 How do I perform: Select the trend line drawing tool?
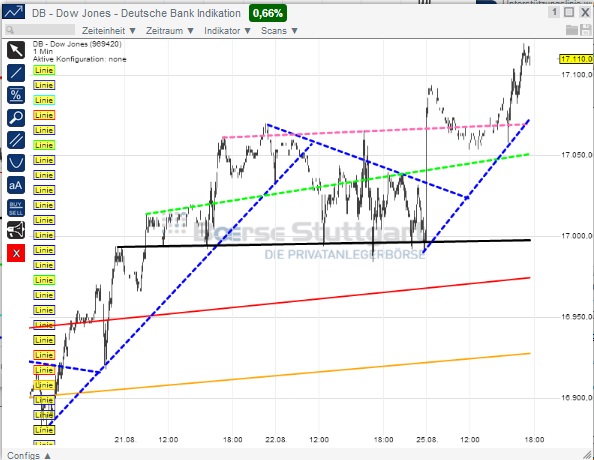pyautogui.click(x=16, y=72)
